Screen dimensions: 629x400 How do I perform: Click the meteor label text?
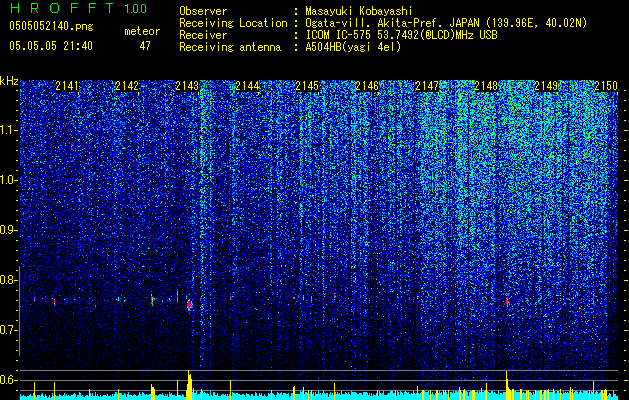142,31
